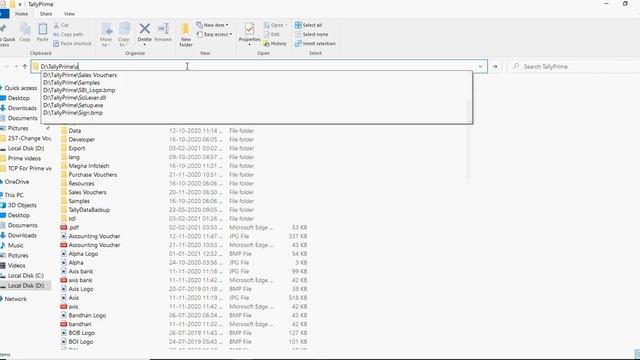This screenshot has width=640, height=360.
Task: Select the Resources folder
Action: point(81,184)
